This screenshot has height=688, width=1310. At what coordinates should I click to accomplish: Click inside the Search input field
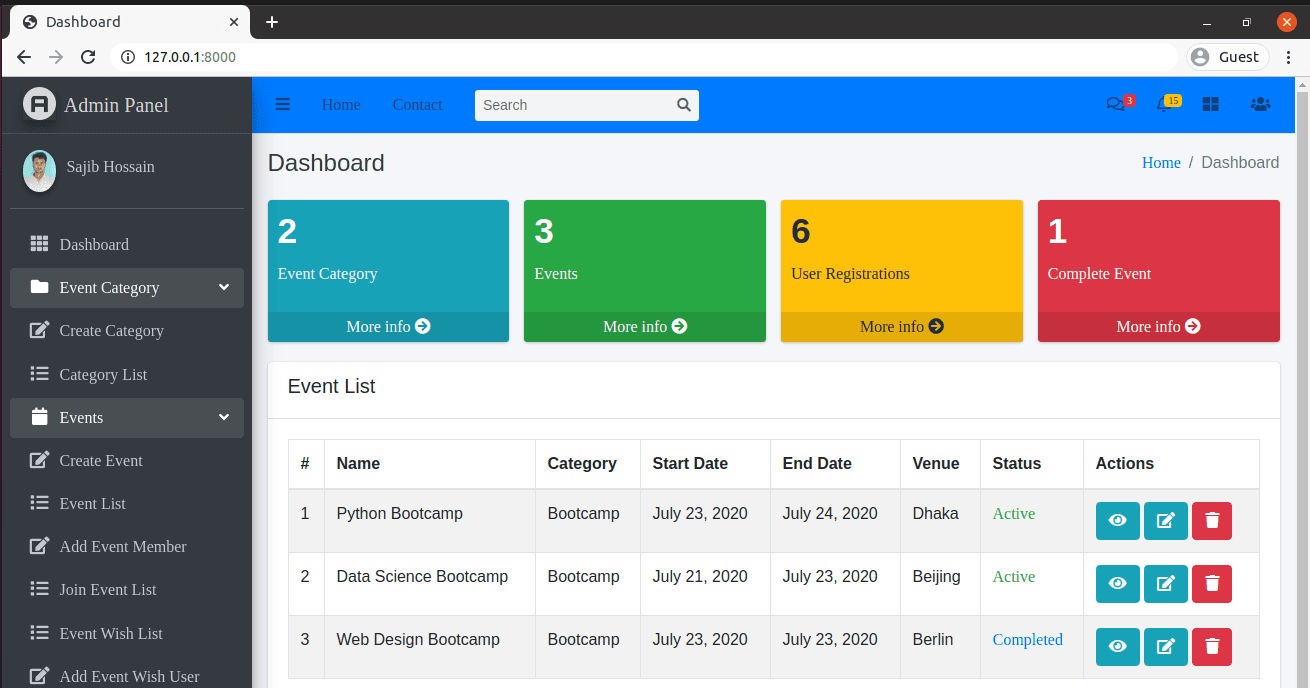coord(570,104)
